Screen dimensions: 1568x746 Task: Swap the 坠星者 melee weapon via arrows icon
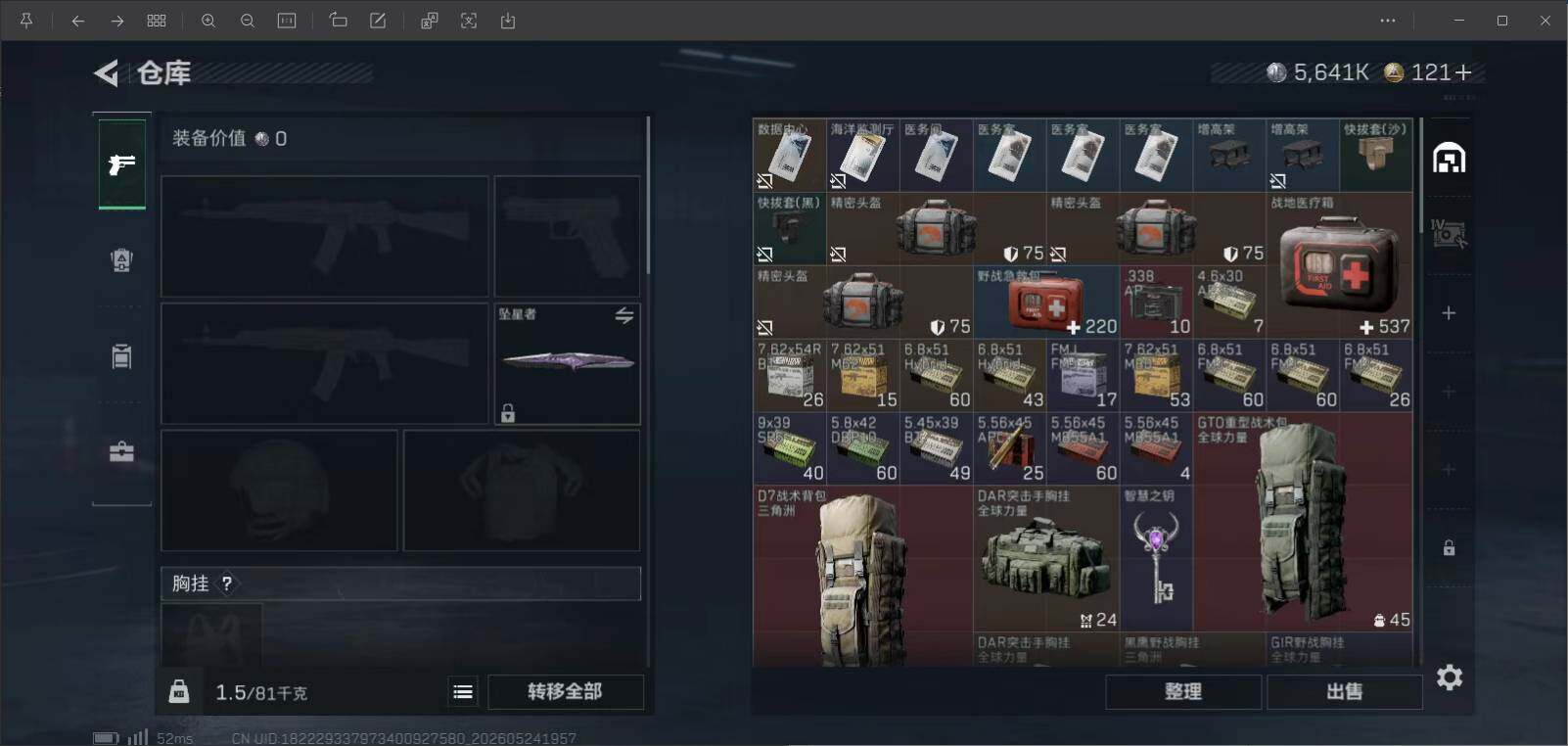coord(623,315)
